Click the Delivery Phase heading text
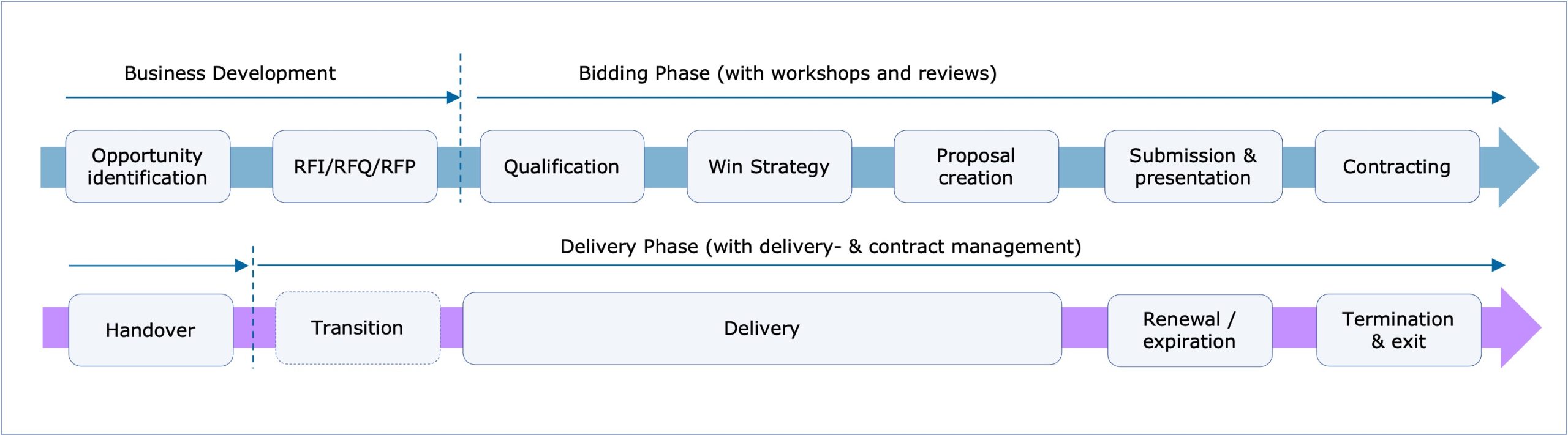The height and width of the screenshot is (435, 1568). pyautogui.click(x=821, y=247)
